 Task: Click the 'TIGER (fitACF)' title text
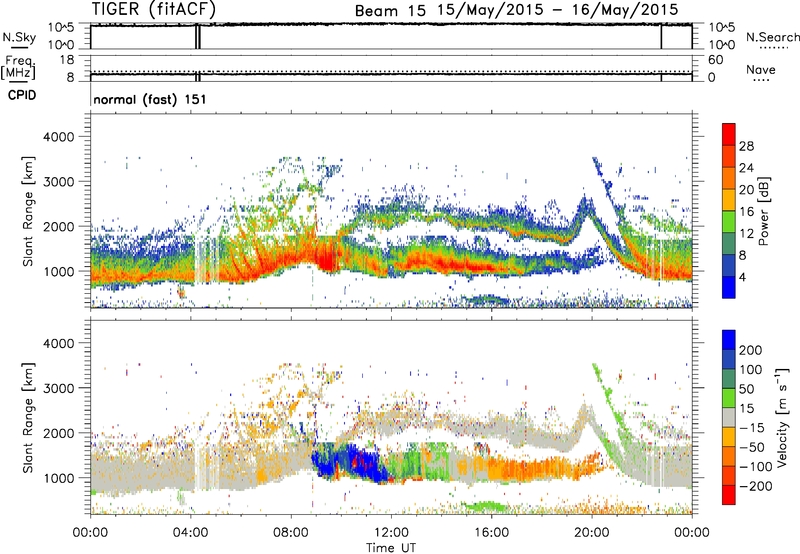(x=154, y=9)
